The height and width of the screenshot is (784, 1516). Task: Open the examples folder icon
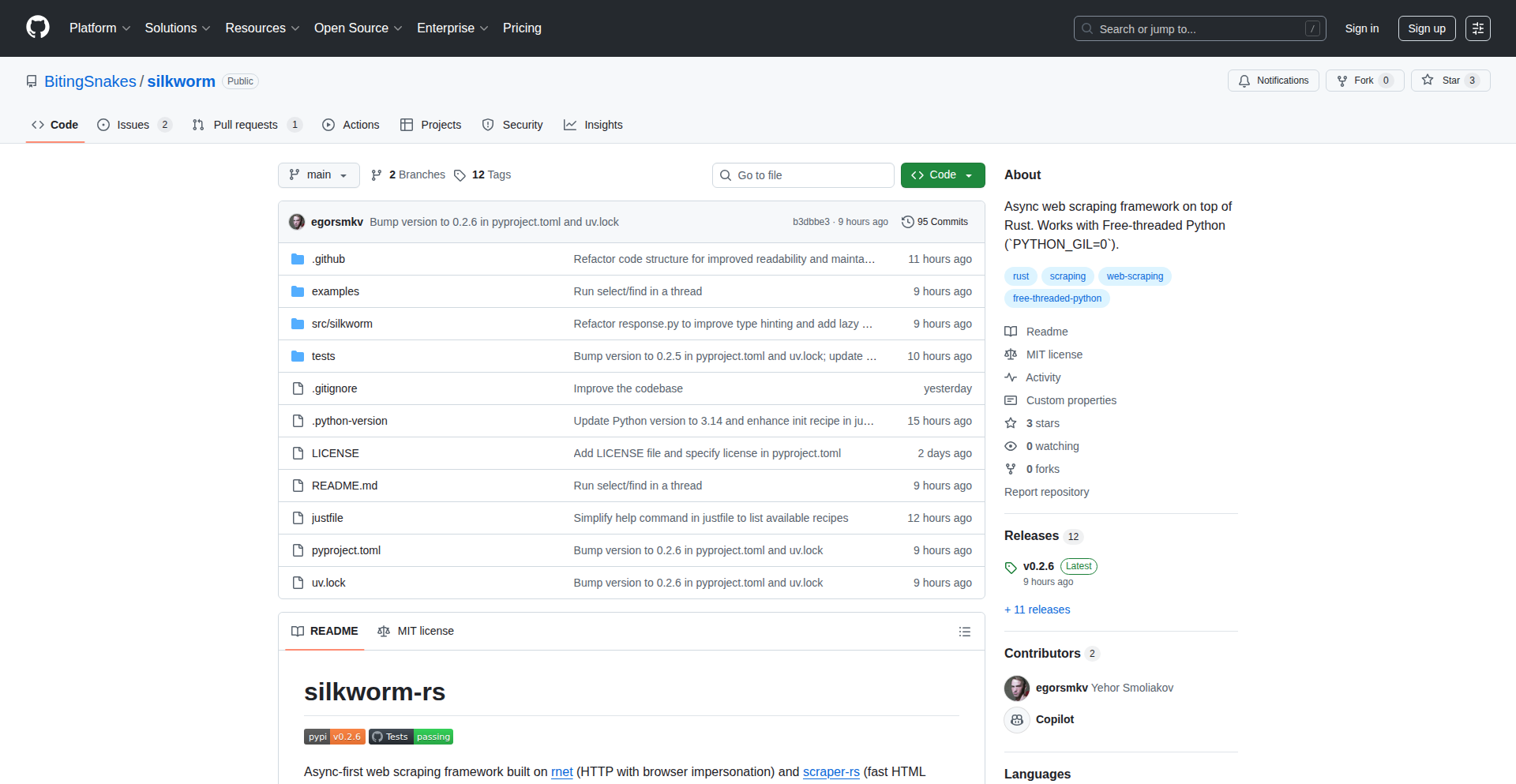298,291
